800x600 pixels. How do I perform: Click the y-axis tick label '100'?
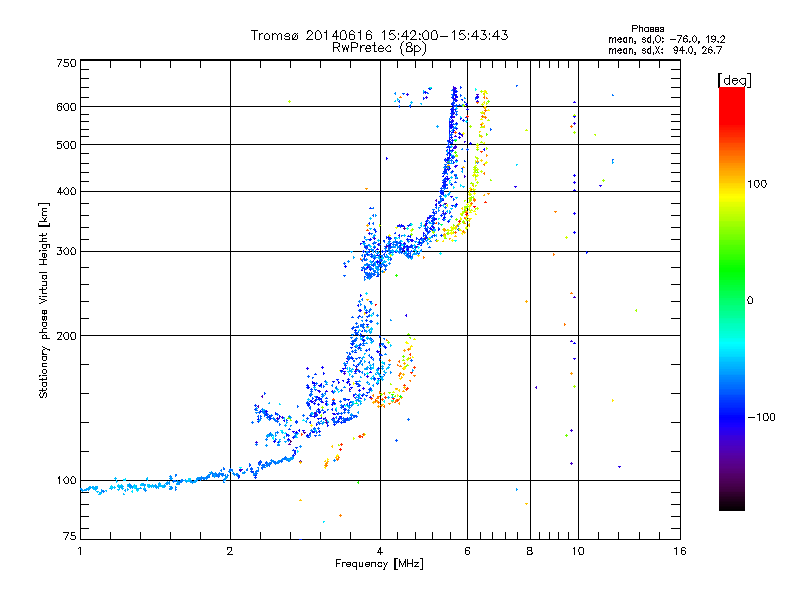(x=66, y=480)
